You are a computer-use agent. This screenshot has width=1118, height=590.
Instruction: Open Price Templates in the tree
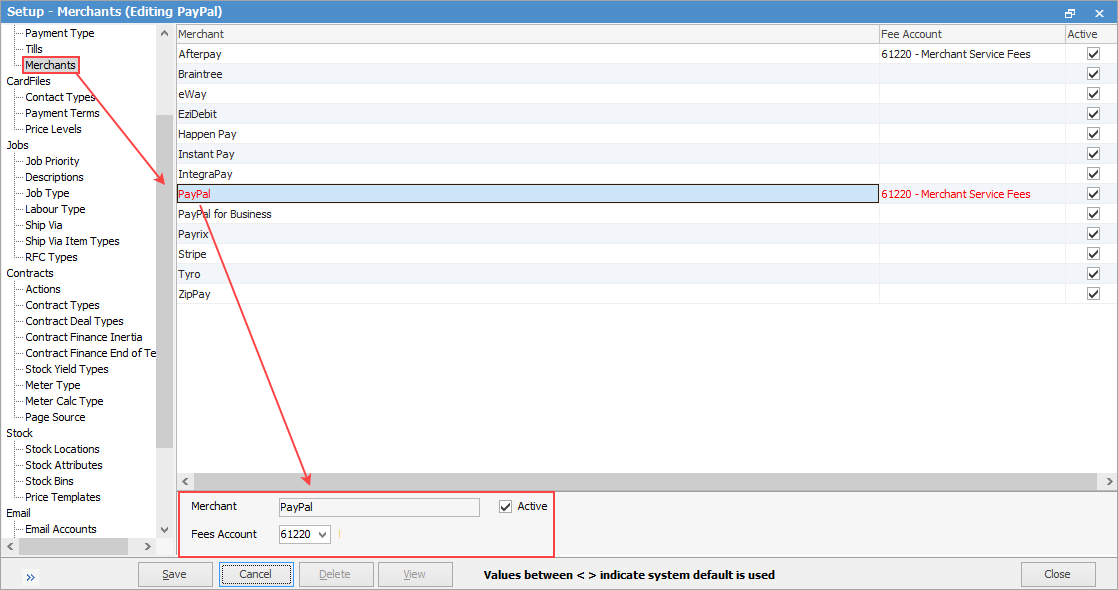[63, 497]
